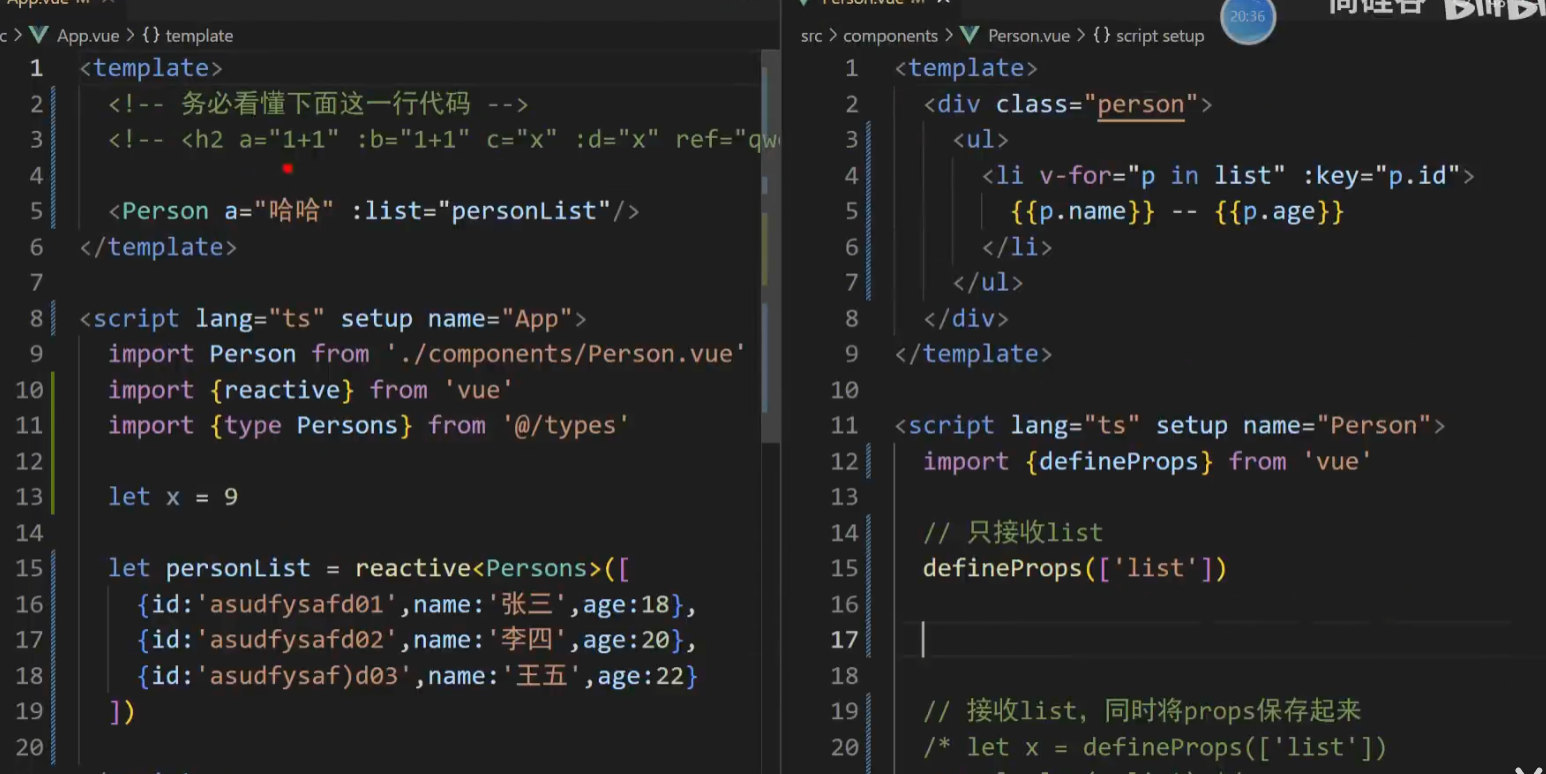Image resolution: width=1546 pixels, height=774 pixels.
Task: Click the {{p.name}} interpolation
Action: 1083,212
